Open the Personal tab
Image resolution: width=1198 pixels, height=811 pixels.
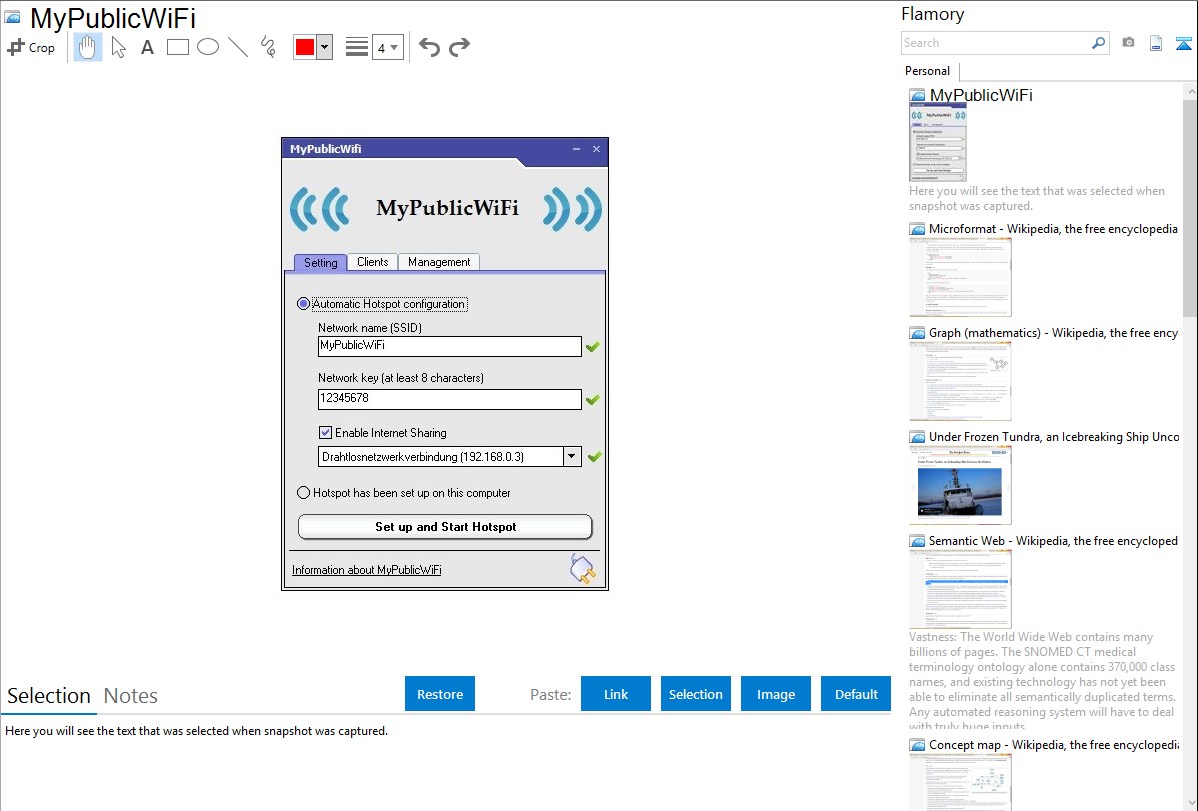[x=928, y=71]
